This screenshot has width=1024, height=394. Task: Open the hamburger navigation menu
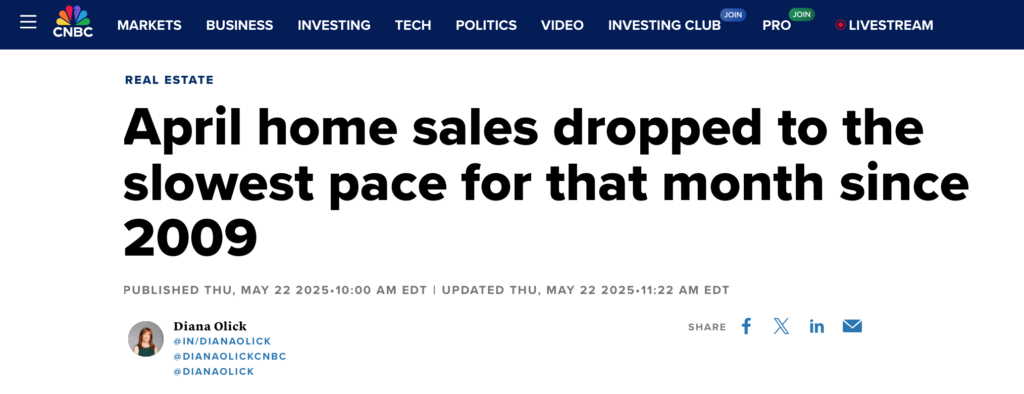28,22
